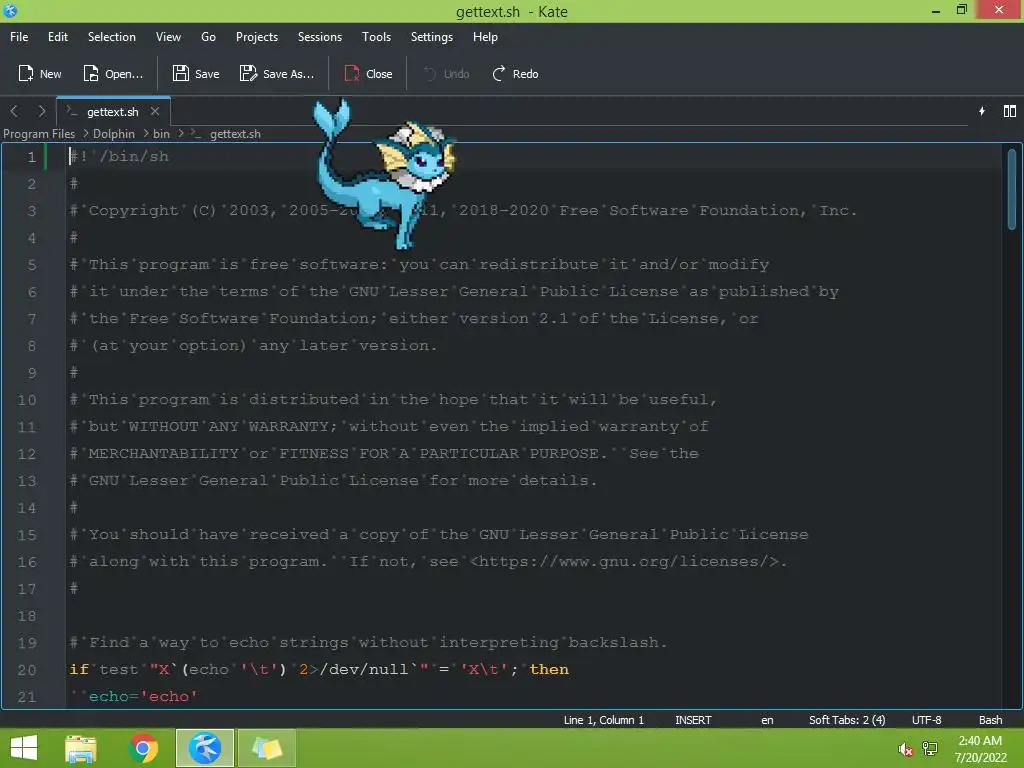1024x768 pixels.
Task: Open the Projects menu
Action: tap(257, 37)
